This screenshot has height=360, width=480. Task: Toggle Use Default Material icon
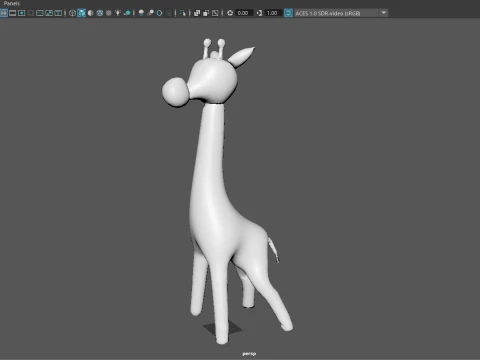90,13
